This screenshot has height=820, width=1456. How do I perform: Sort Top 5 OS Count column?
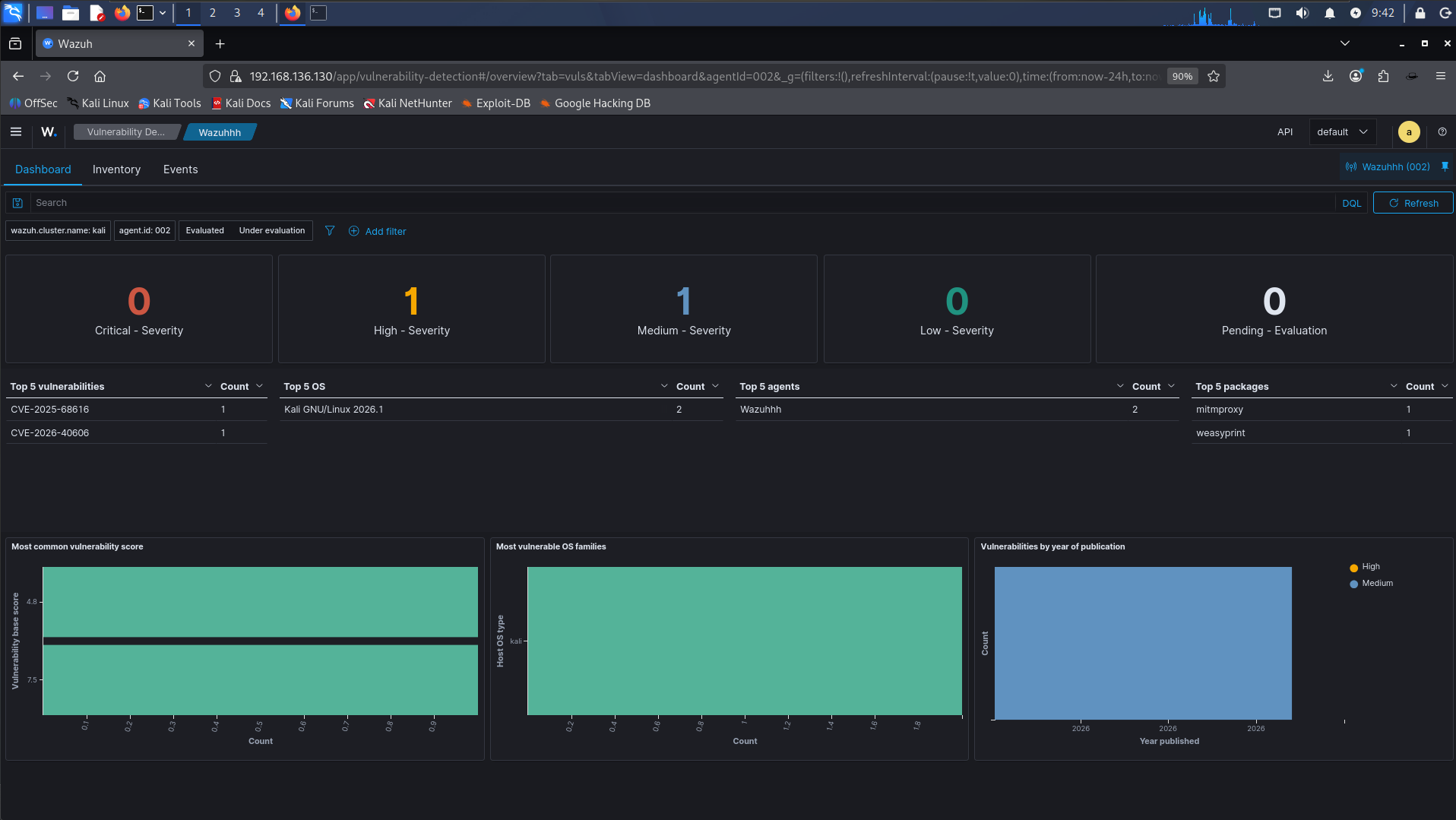698,386
